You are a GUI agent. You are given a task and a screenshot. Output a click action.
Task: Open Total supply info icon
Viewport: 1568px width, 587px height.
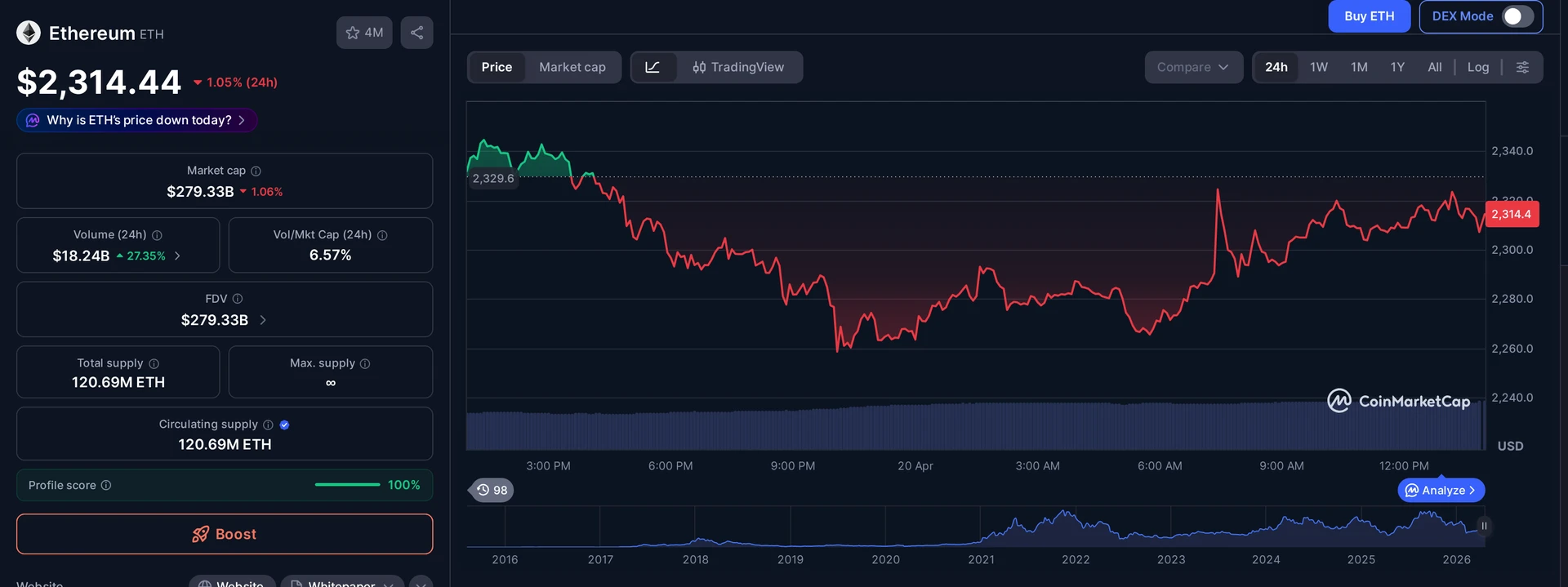[154, 363]
